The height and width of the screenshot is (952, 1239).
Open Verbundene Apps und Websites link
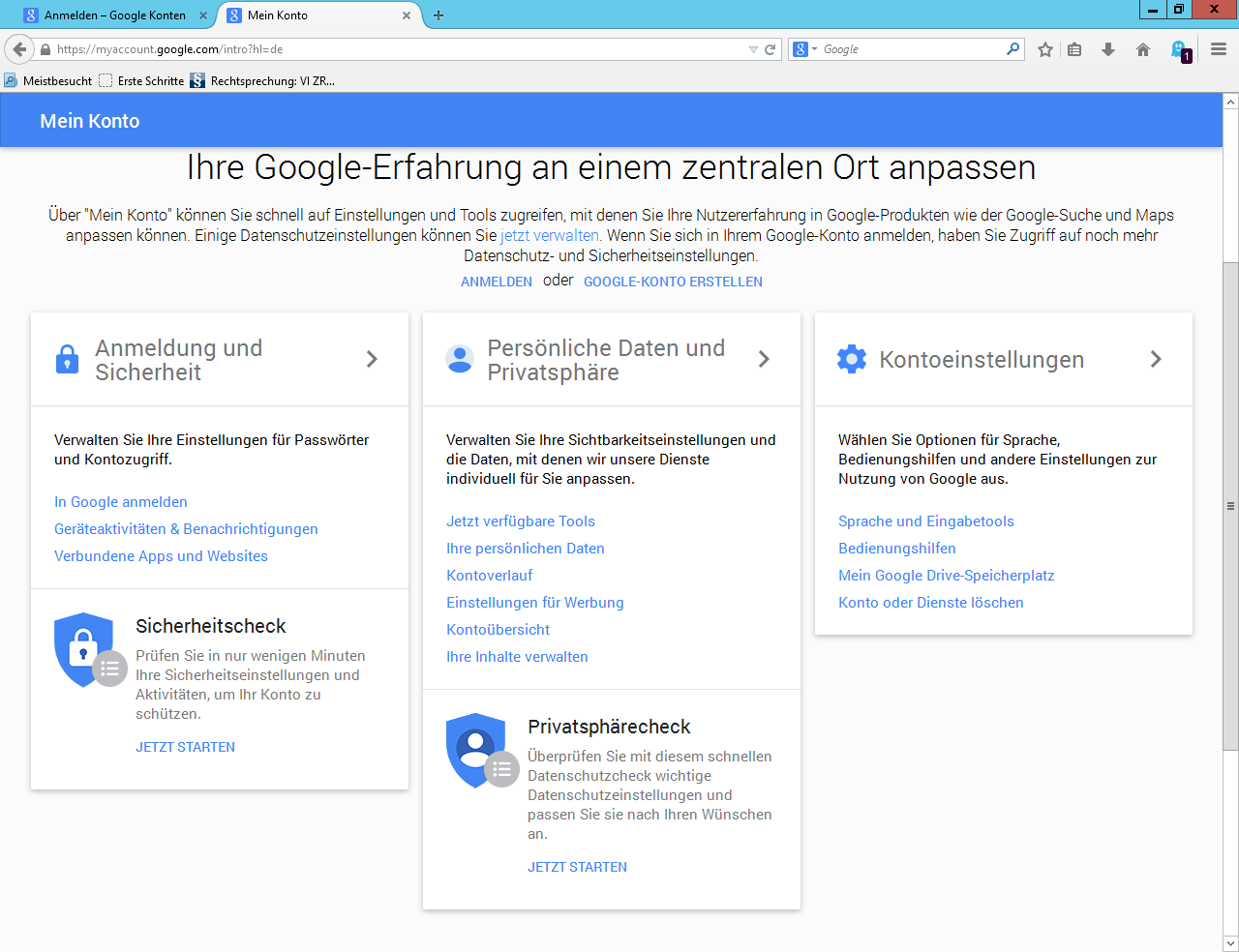click(161, 556)
